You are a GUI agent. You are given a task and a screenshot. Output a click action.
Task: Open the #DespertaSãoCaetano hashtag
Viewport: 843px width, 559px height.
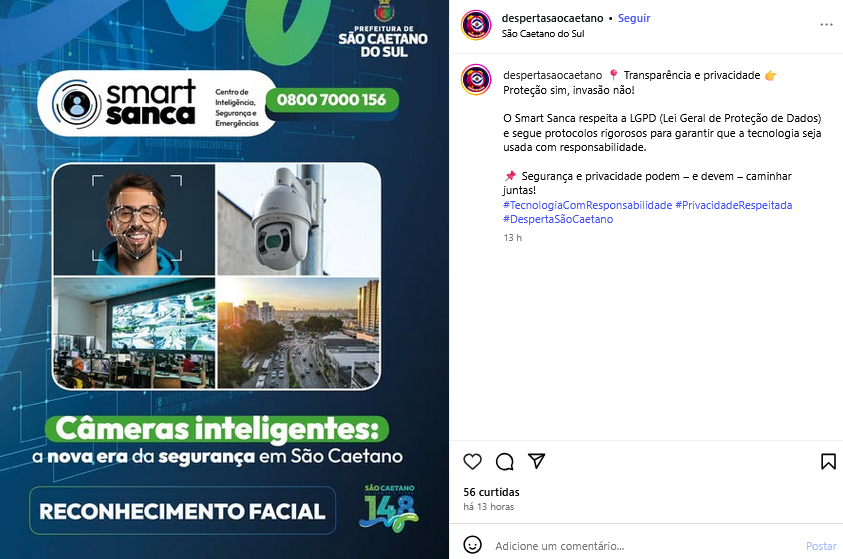pyautogui.click(x=558, y=219)
